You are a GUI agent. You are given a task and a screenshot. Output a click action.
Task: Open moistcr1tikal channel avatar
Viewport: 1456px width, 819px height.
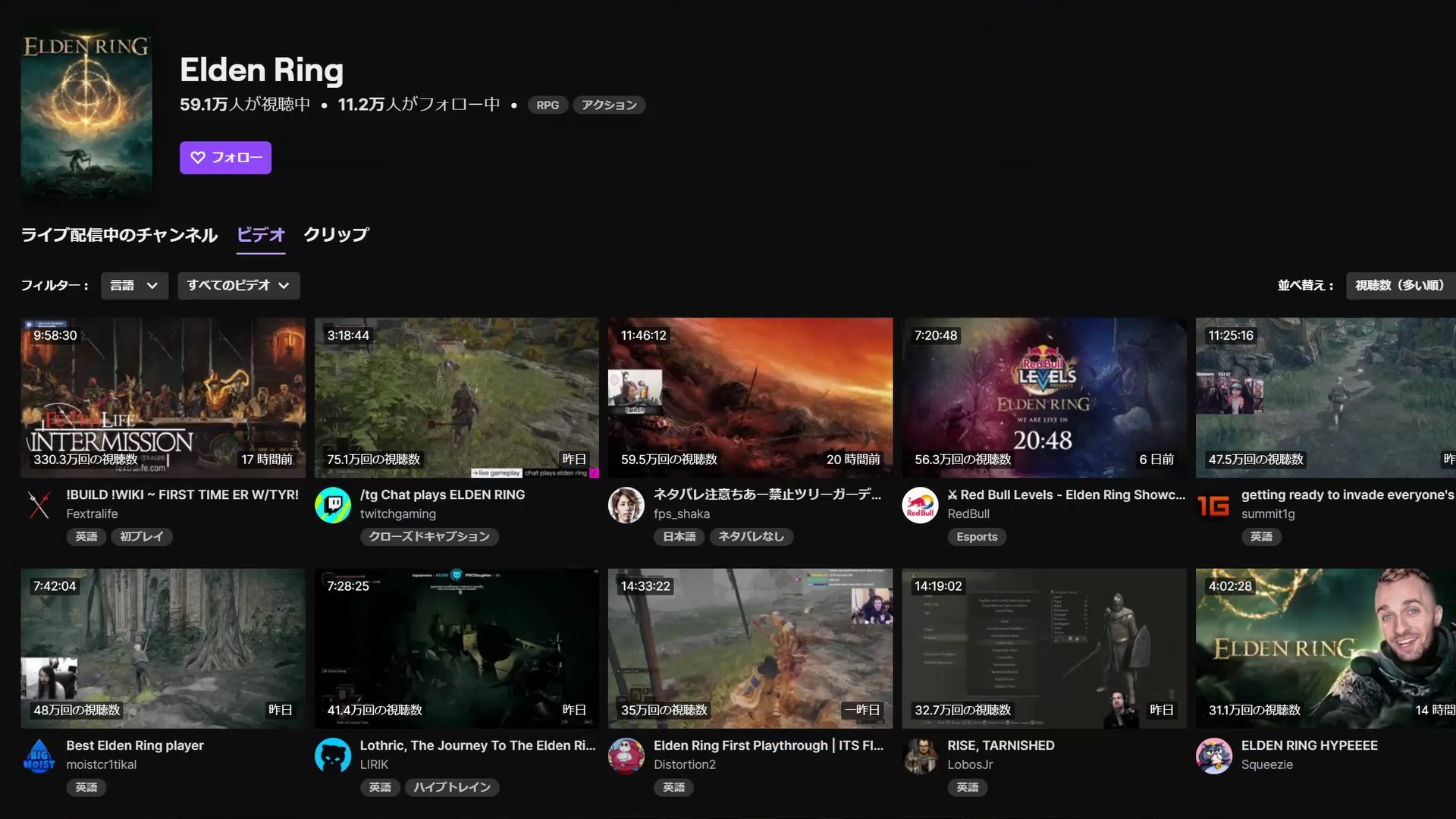click(39, 756)
